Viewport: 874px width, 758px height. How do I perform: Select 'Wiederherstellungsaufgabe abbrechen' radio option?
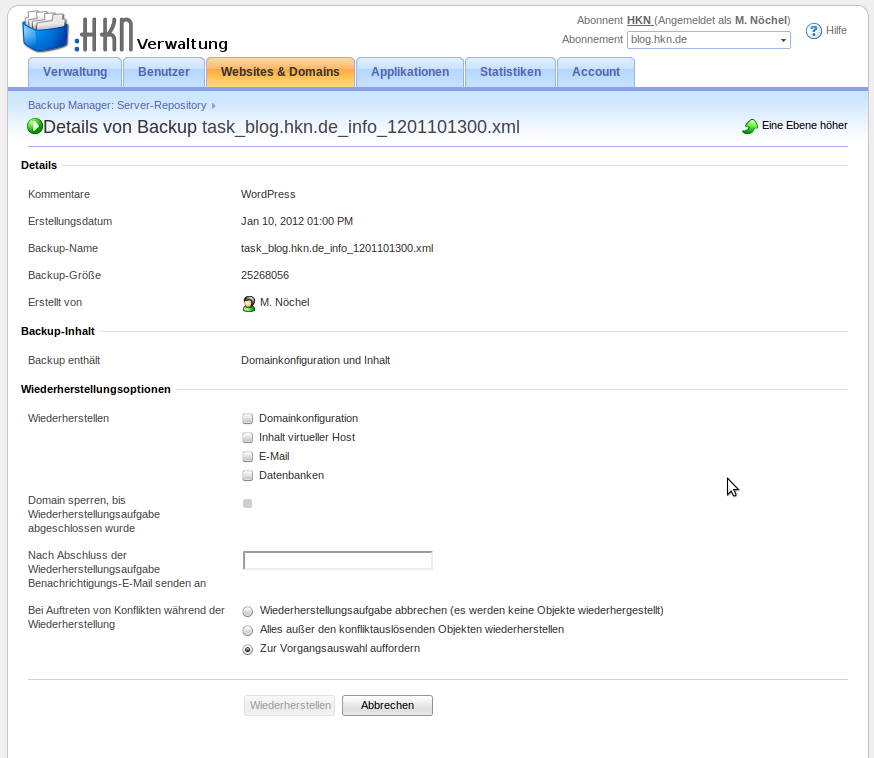coord(248,611)
